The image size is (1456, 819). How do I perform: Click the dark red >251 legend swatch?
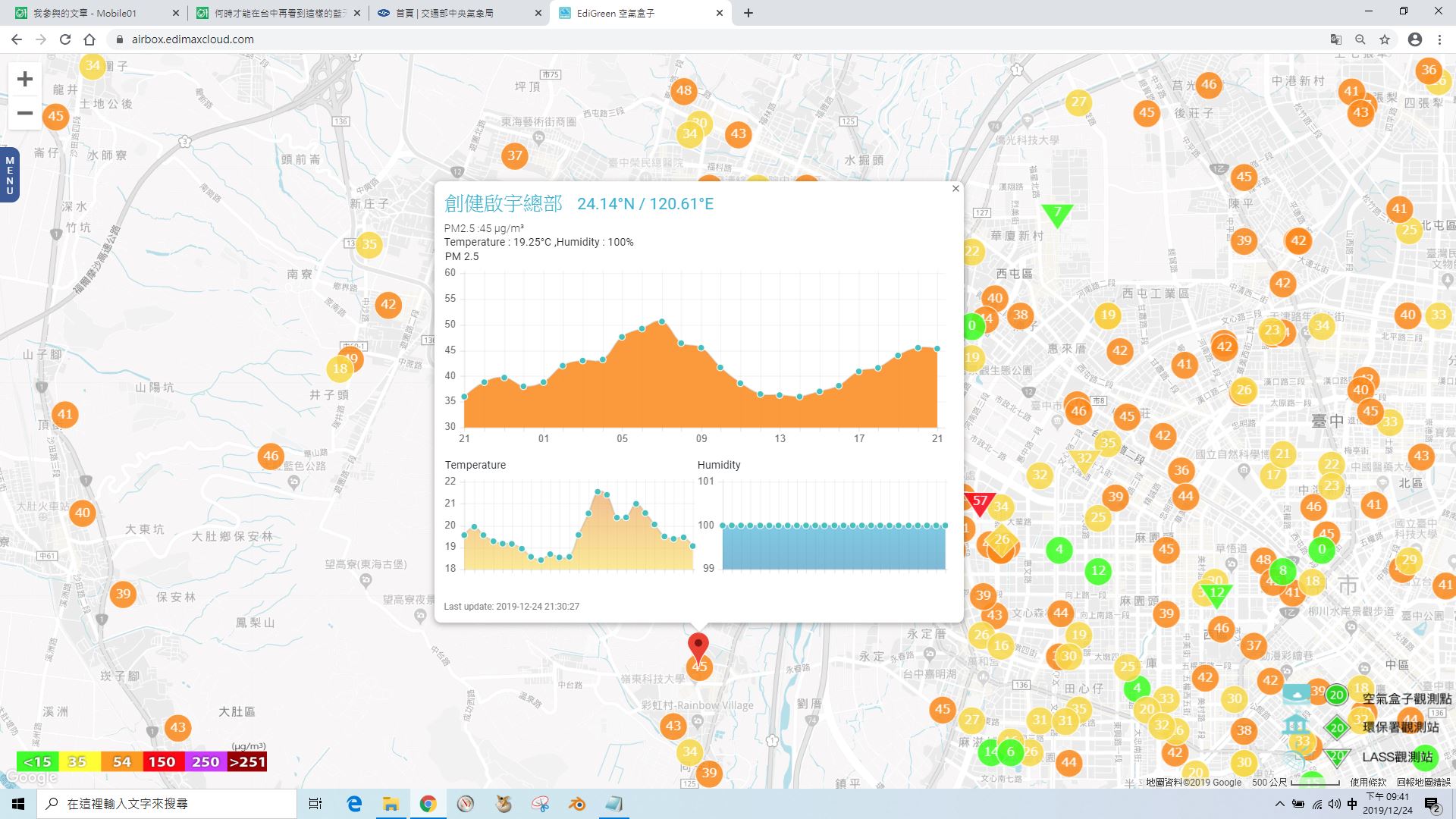click(x=247, y=761)
